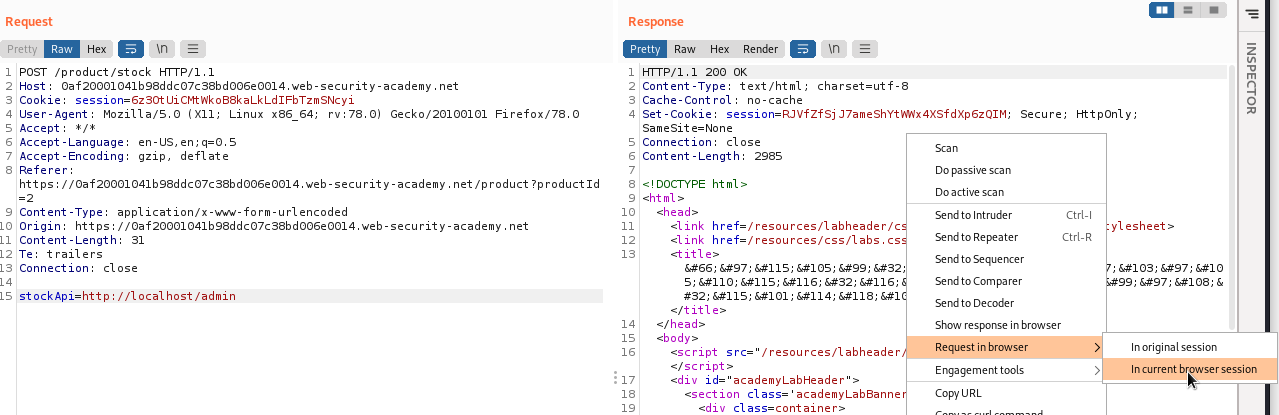Switch Response view to Raw tab
Screen dimensions: 1279x415
click(685, 49)
